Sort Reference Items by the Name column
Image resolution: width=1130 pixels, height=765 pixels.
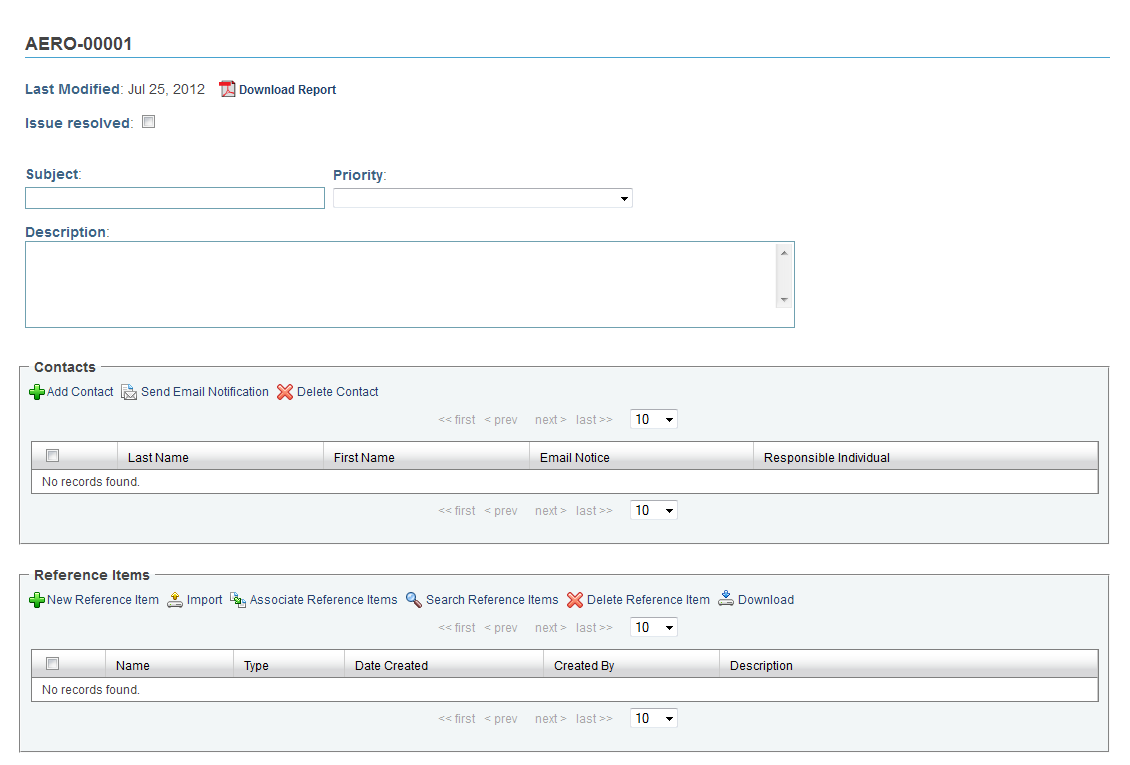click(x=169, y=666)
